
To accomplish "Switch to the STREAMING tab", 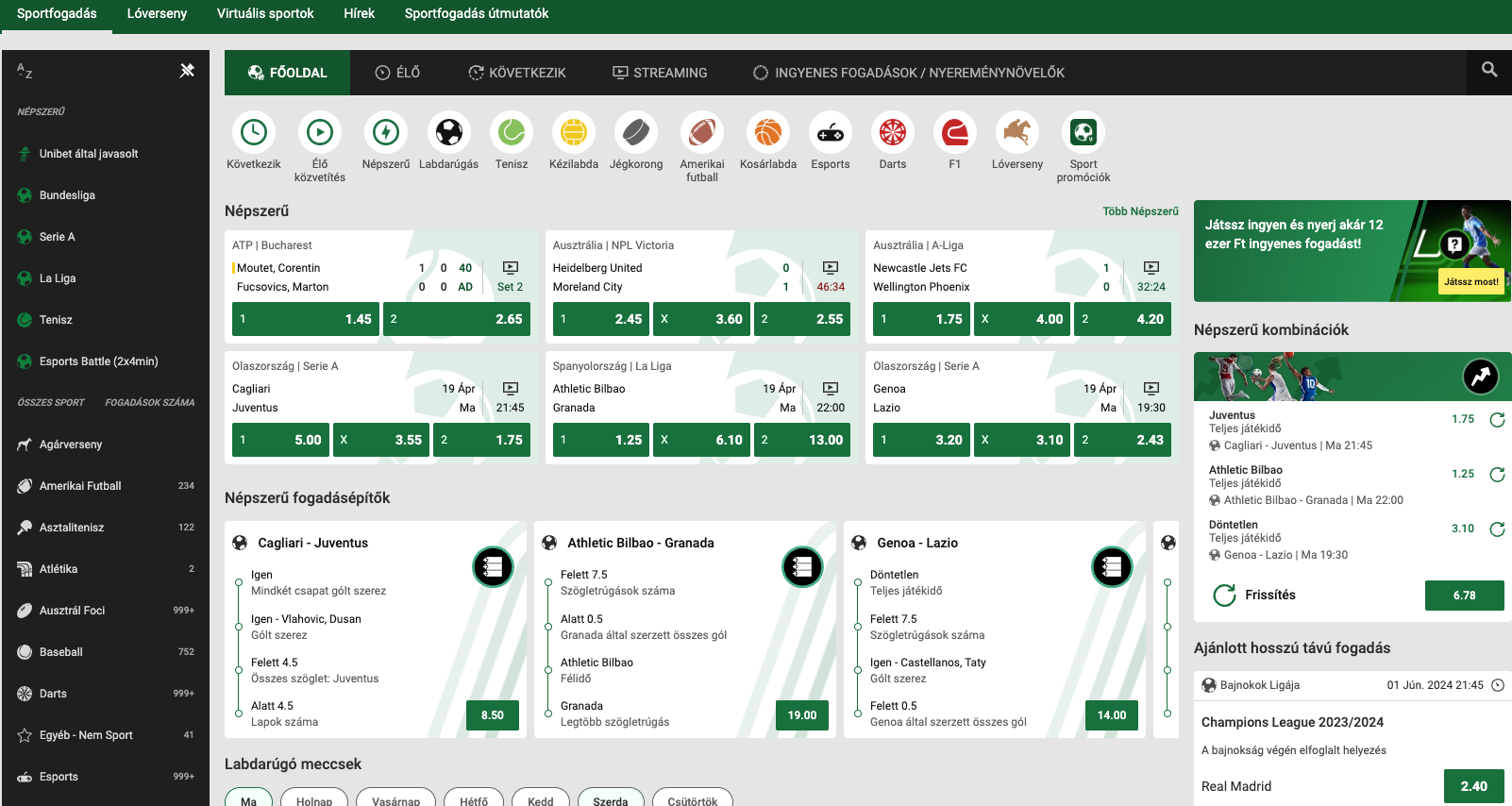I will tap(660, 73).
